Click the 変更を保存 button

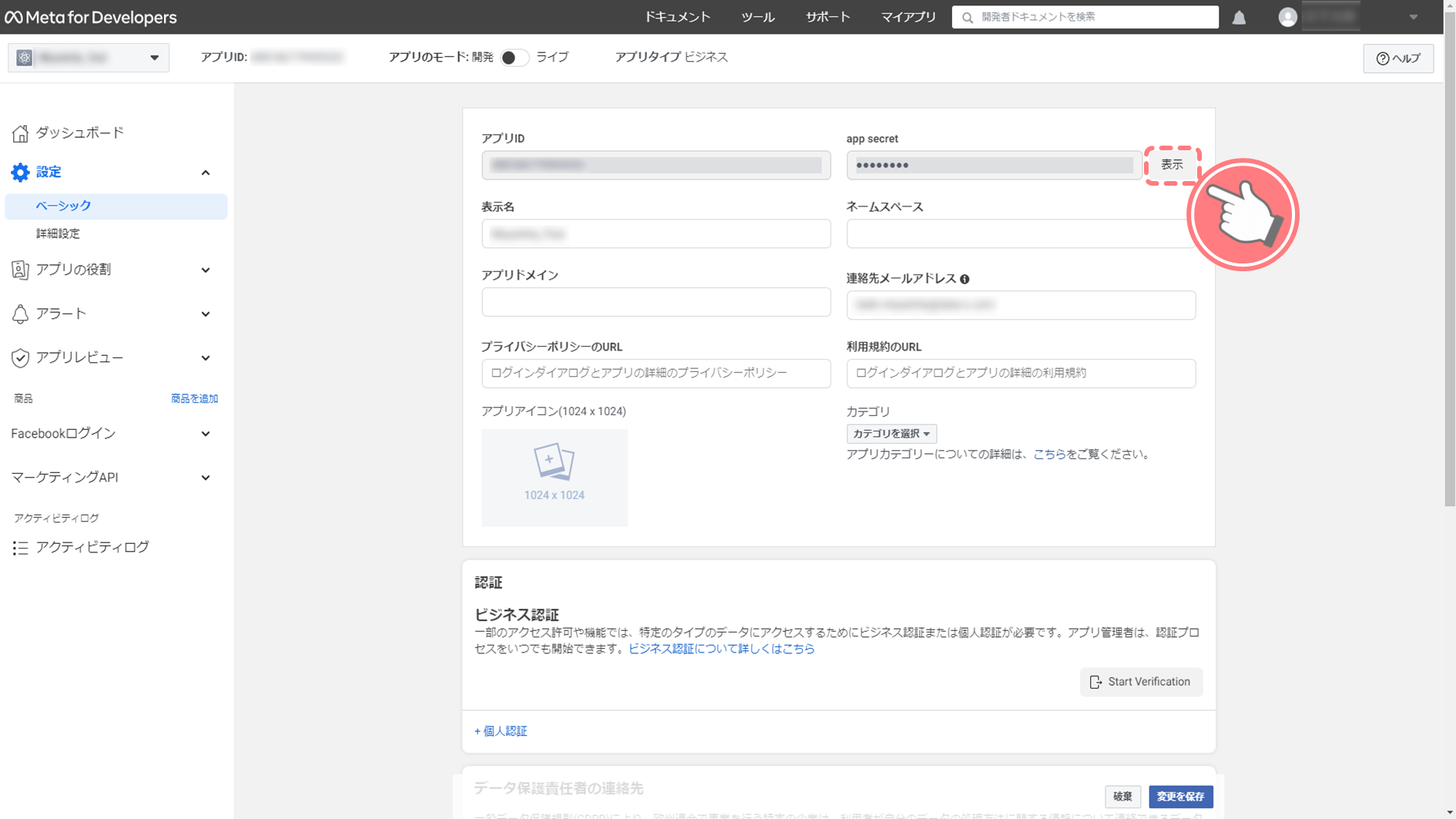tap(1180, 797)
